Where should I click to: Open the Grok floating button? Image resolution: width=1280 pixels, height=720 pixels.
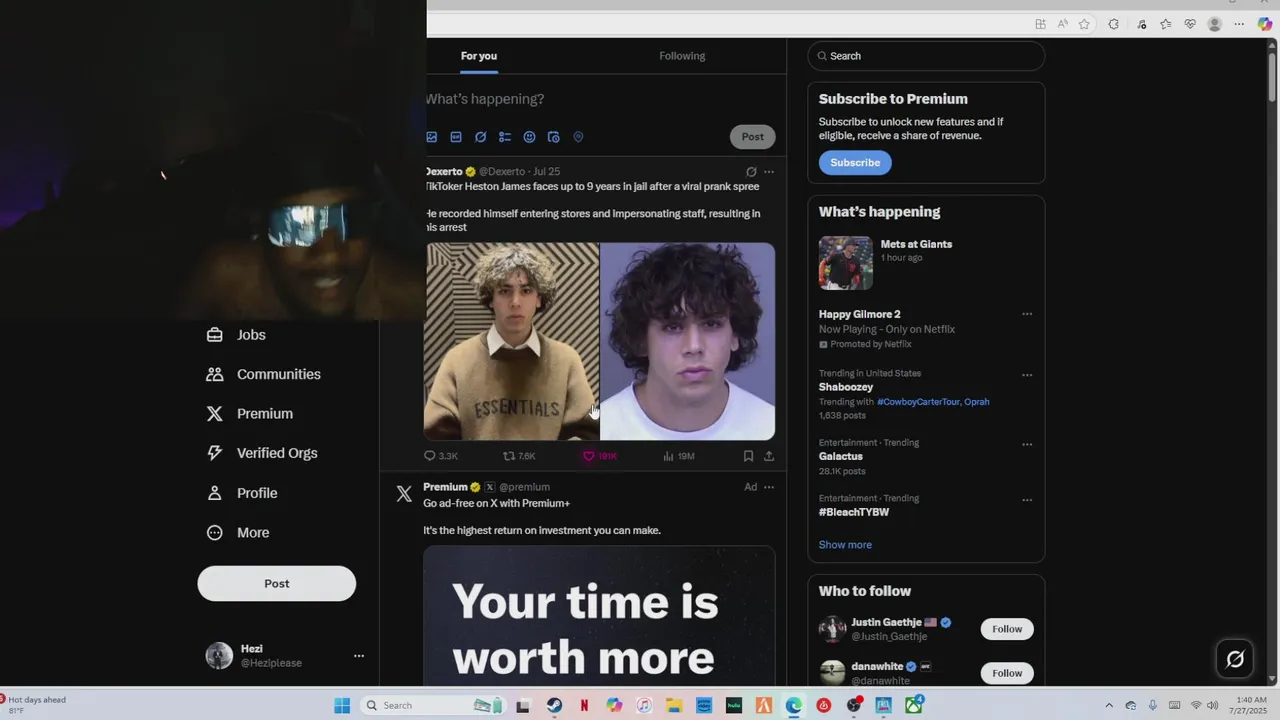1235,659
